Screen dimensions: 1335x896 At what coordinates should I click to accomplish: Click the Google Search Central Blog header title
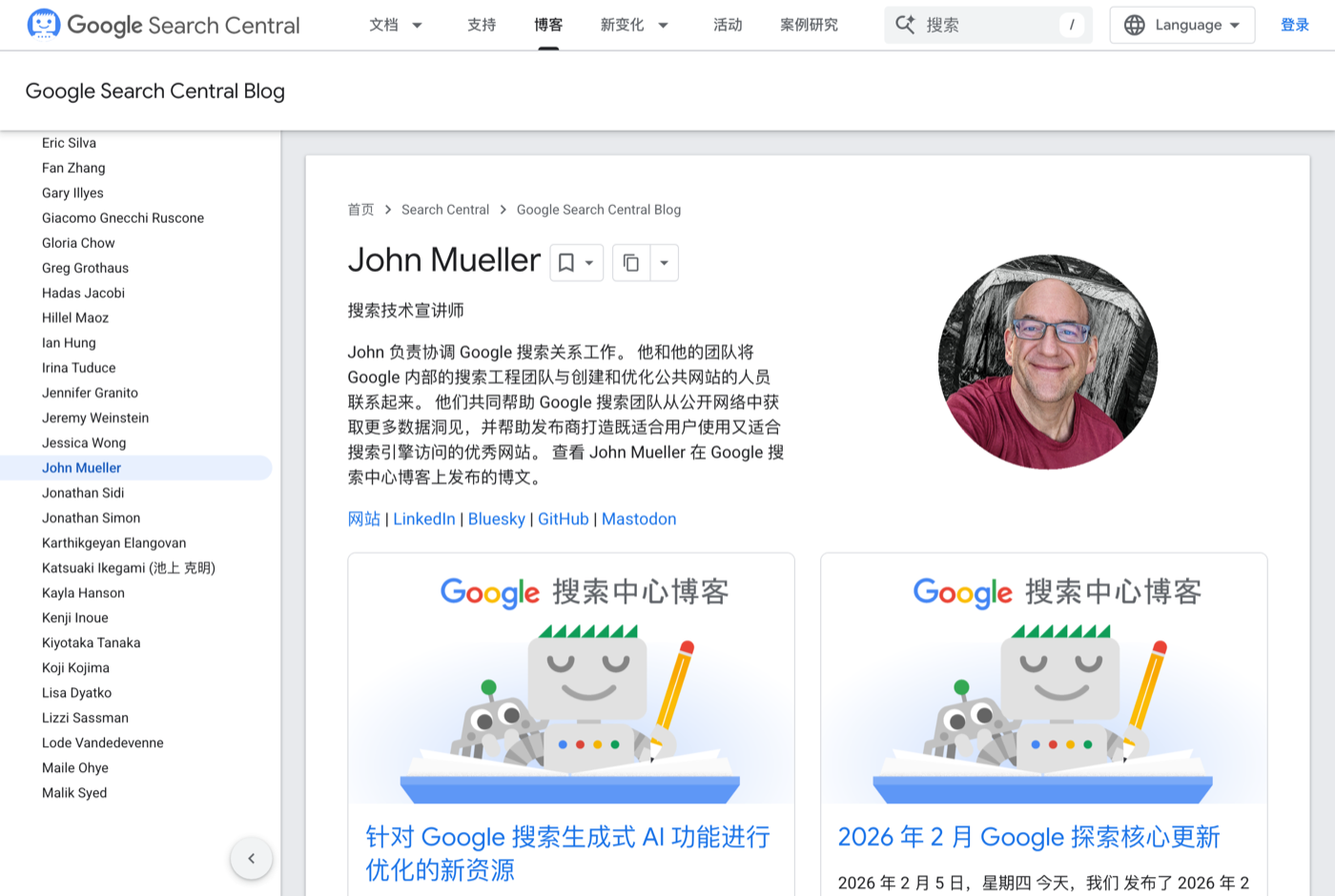[155, 91]
